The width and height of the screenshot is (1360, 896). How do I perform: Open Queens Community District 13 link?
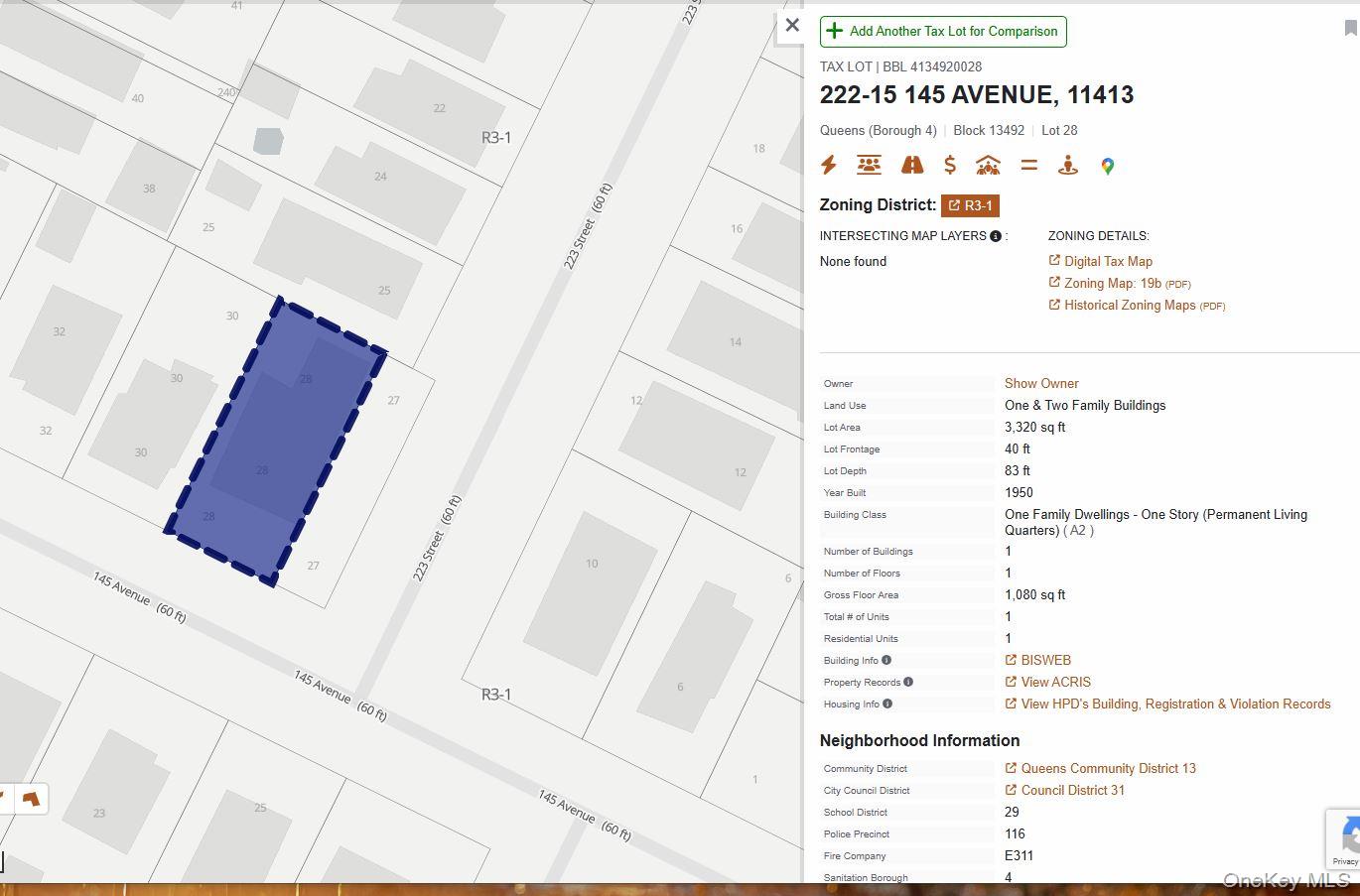click(1107, 768)
